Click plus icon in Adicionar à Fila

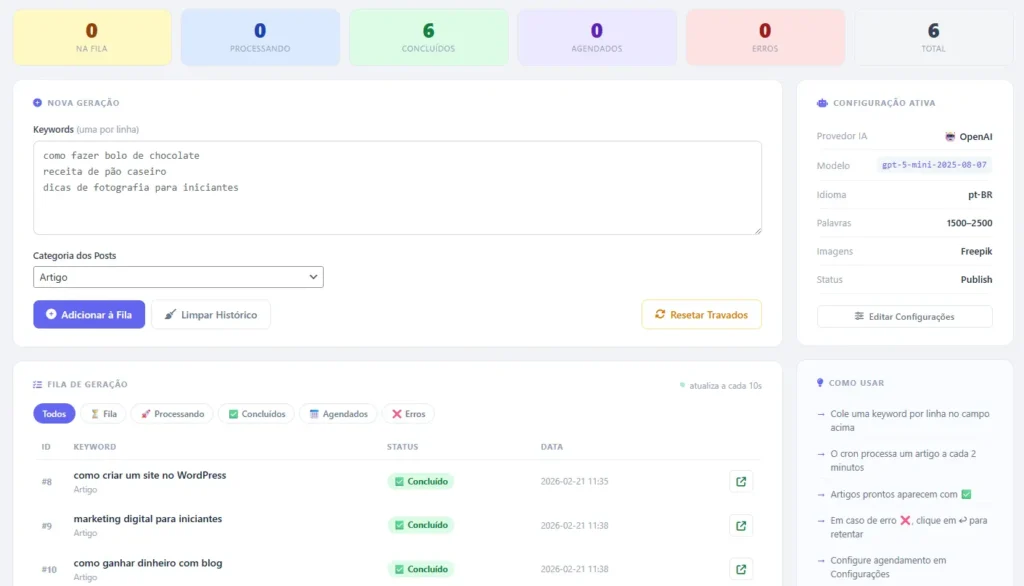[50, 314]
